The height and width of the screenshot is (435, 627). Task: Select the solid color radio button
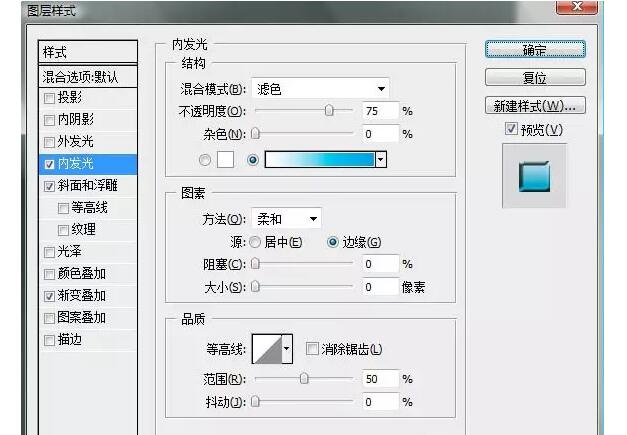205,160
